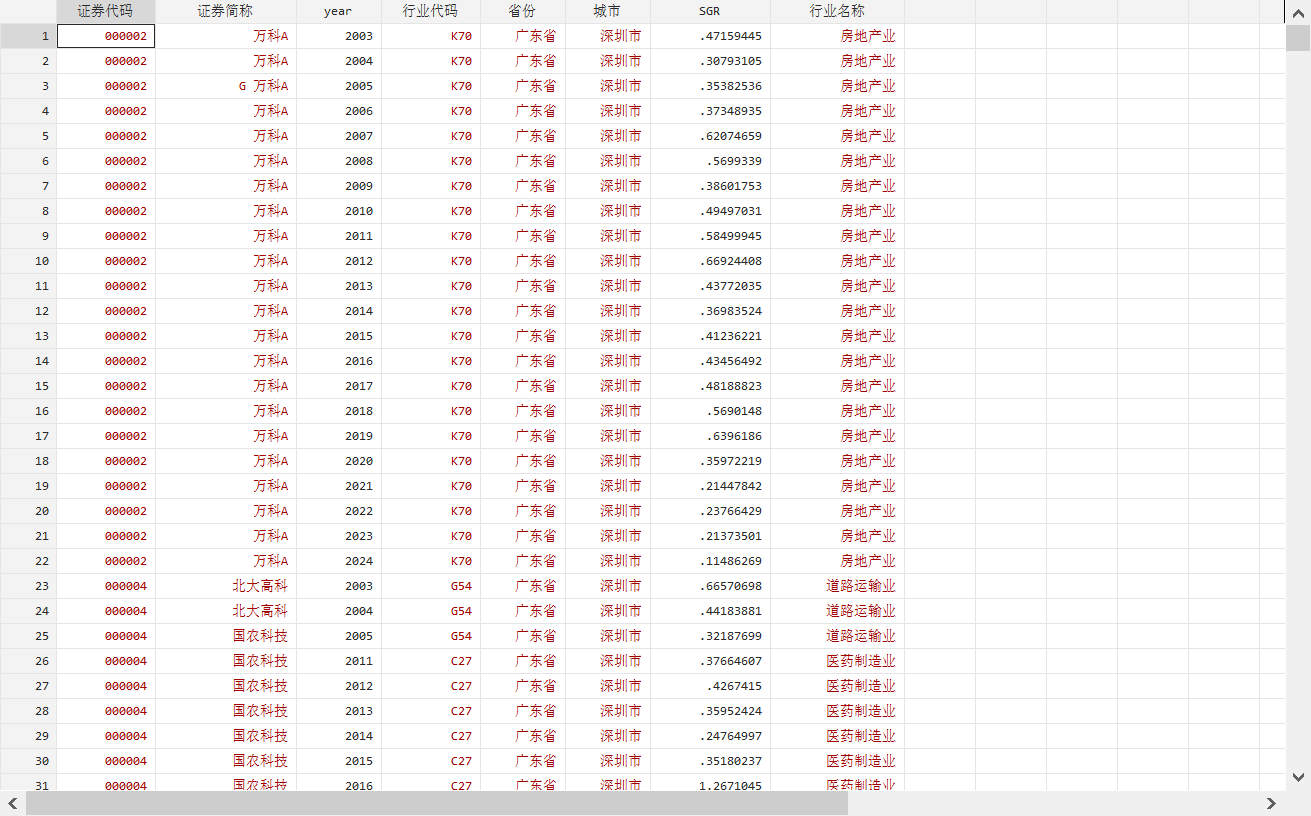Click SGR value .41236221

point(710,336)
